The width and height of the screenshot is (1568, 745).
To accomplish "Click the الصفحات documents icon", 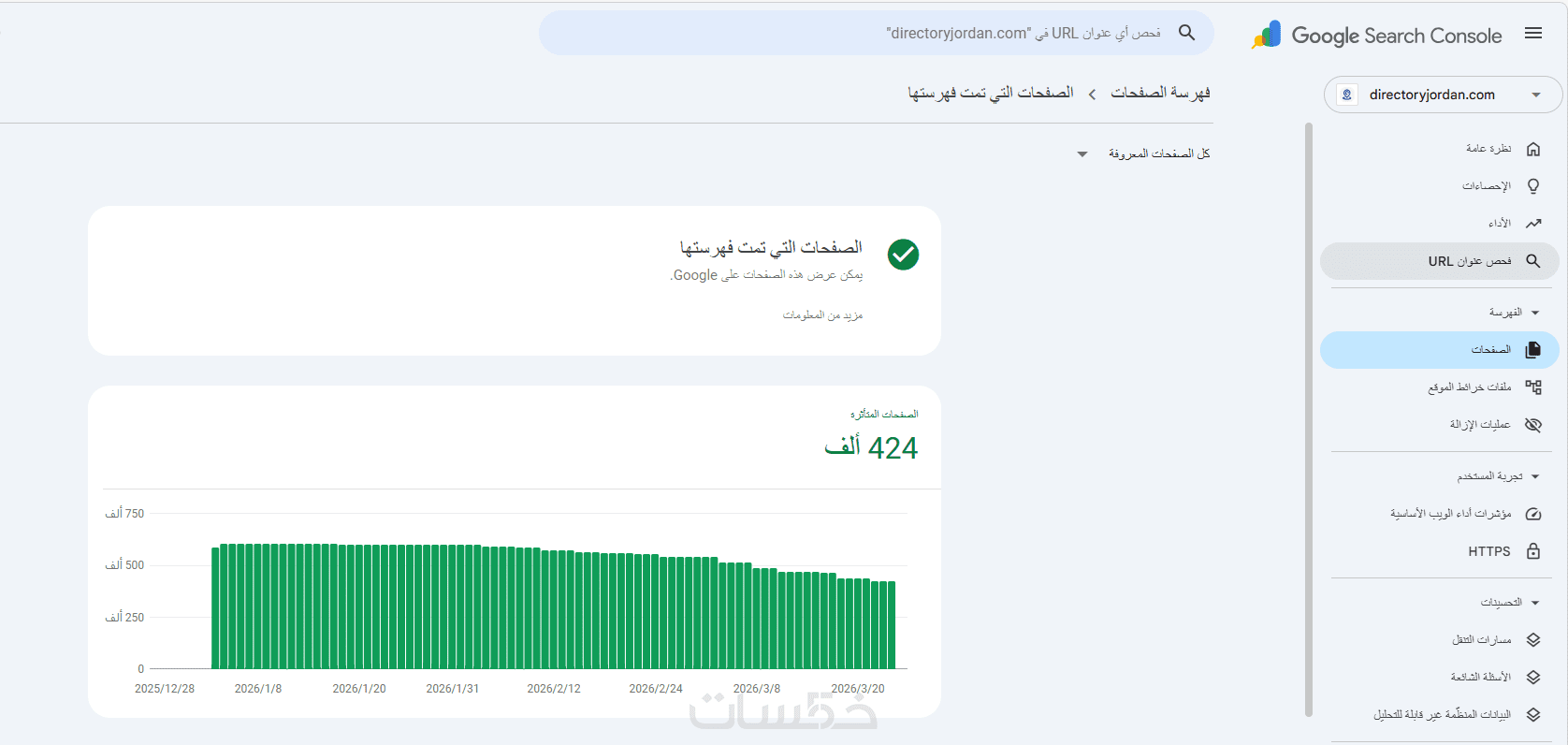I will [1532, 350].
